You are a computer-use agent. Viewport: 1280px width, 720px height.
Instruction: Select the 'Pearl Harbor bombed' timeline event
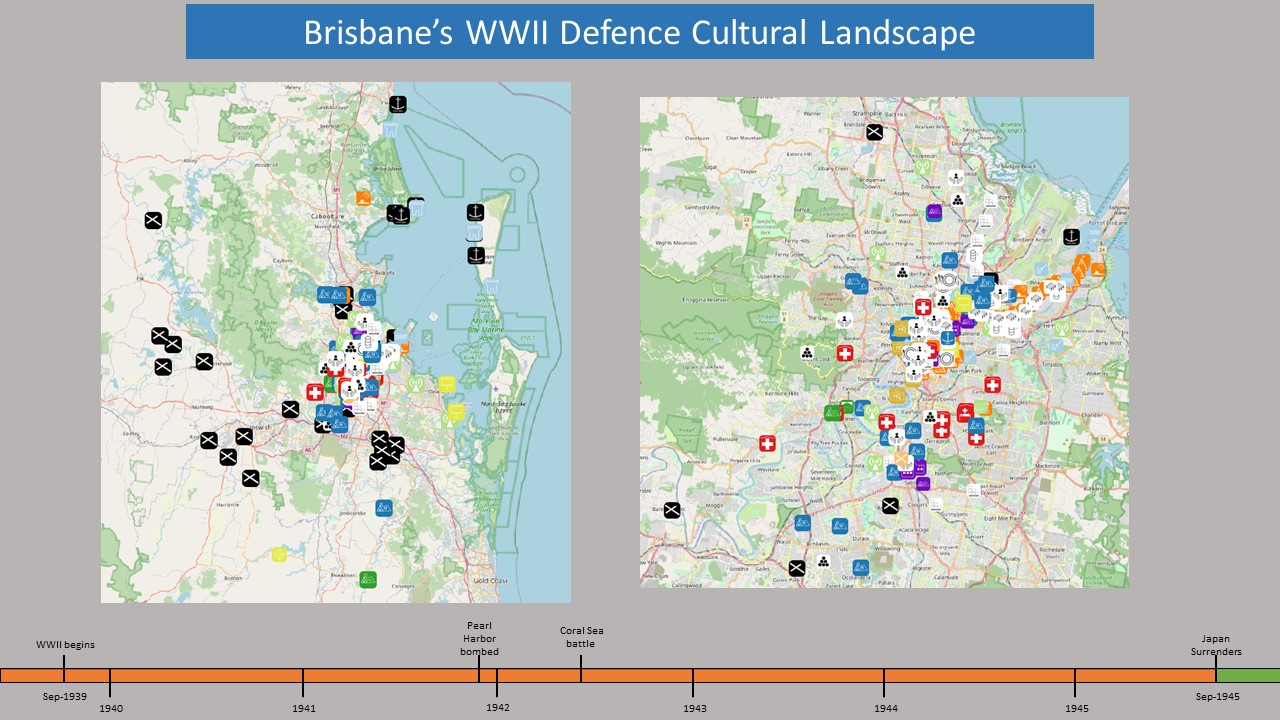click(x=479, y=639)
